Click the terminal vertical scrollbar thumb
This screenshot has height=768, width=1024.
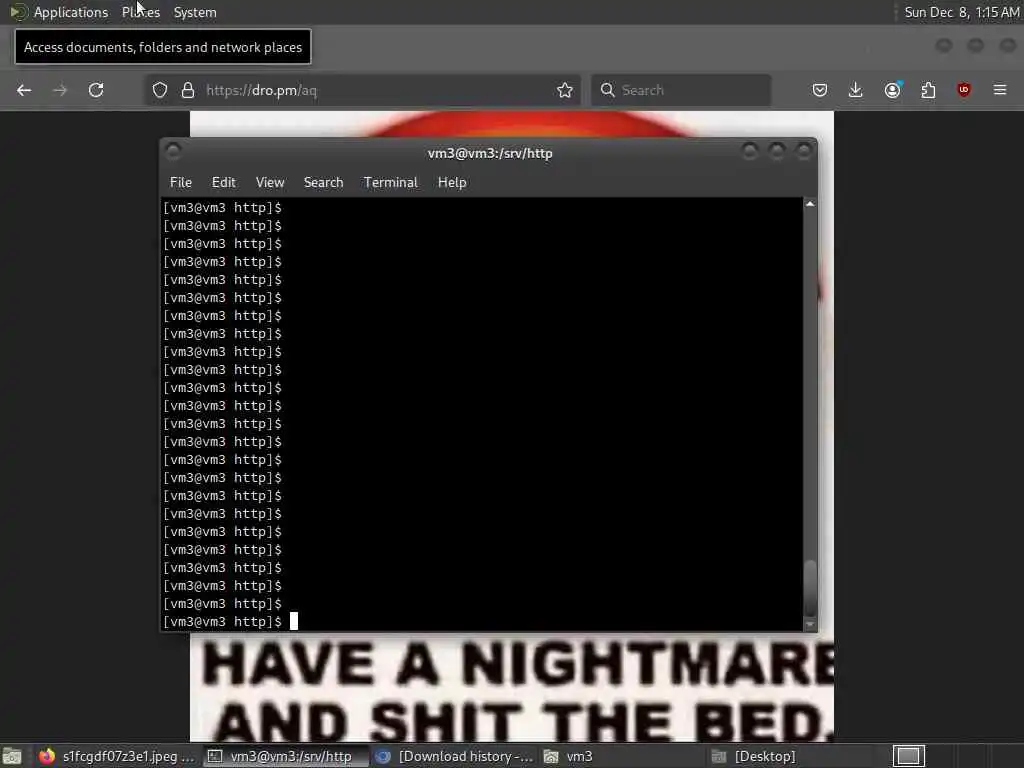coord(810,588)
